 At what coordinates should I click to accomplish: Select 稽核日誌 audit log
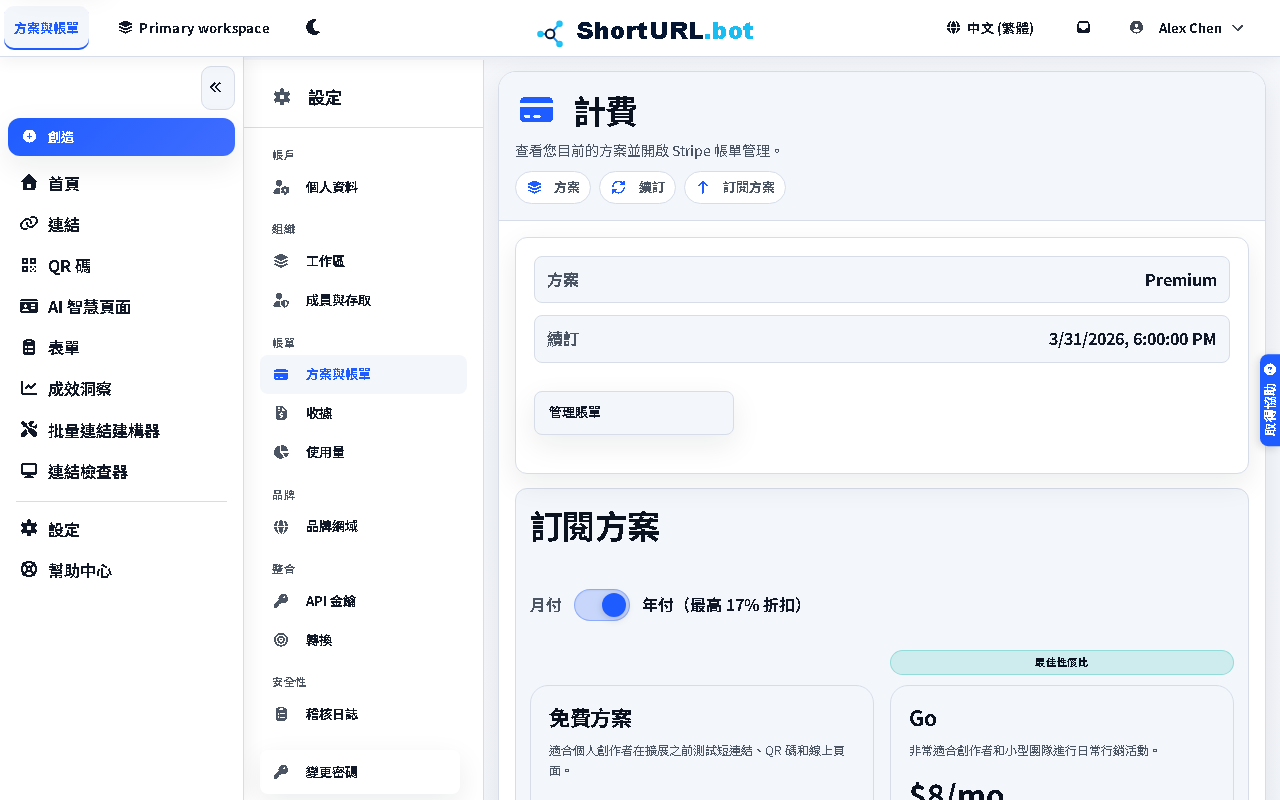pyautogui.click(x=363, y=714)
